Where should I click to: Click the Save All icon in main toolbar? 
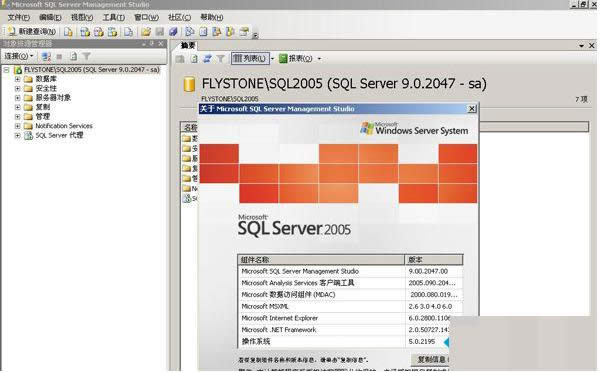click(173, 32)
